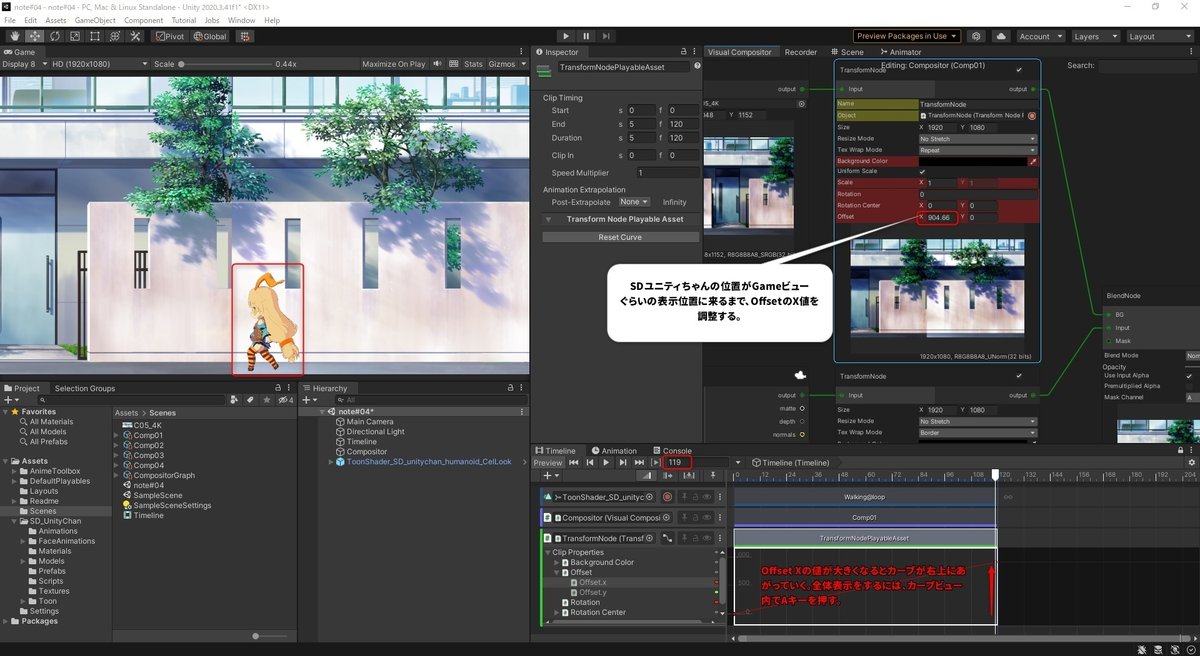
Task: Enable recording on ToonShader track
Action: 667,497
